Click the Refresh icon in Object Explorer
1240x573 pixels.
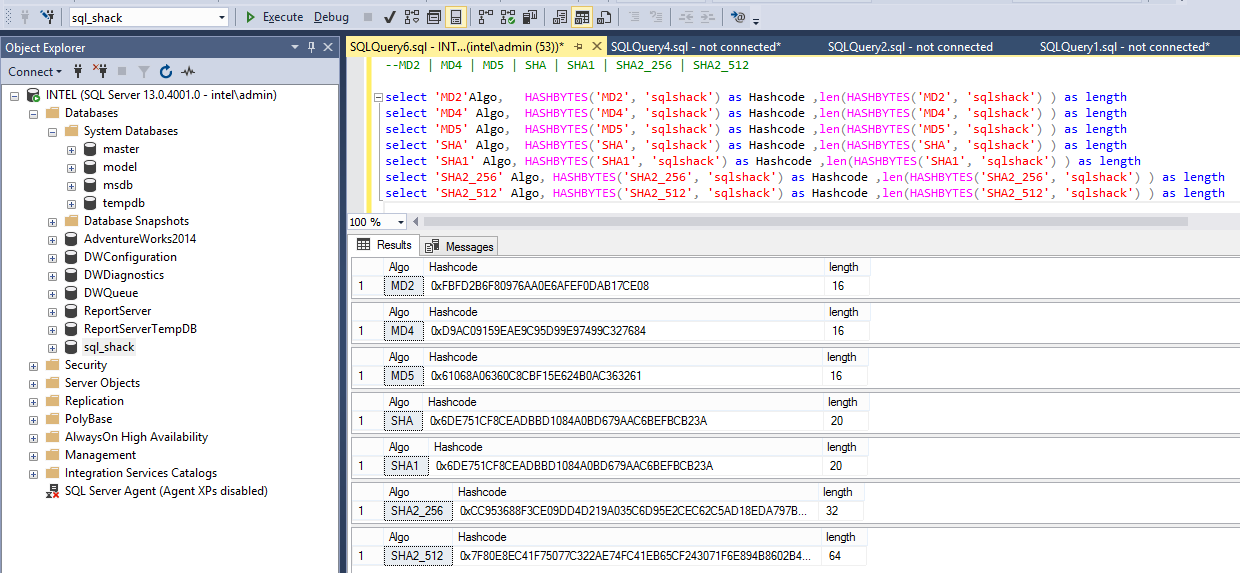point(166,71)
